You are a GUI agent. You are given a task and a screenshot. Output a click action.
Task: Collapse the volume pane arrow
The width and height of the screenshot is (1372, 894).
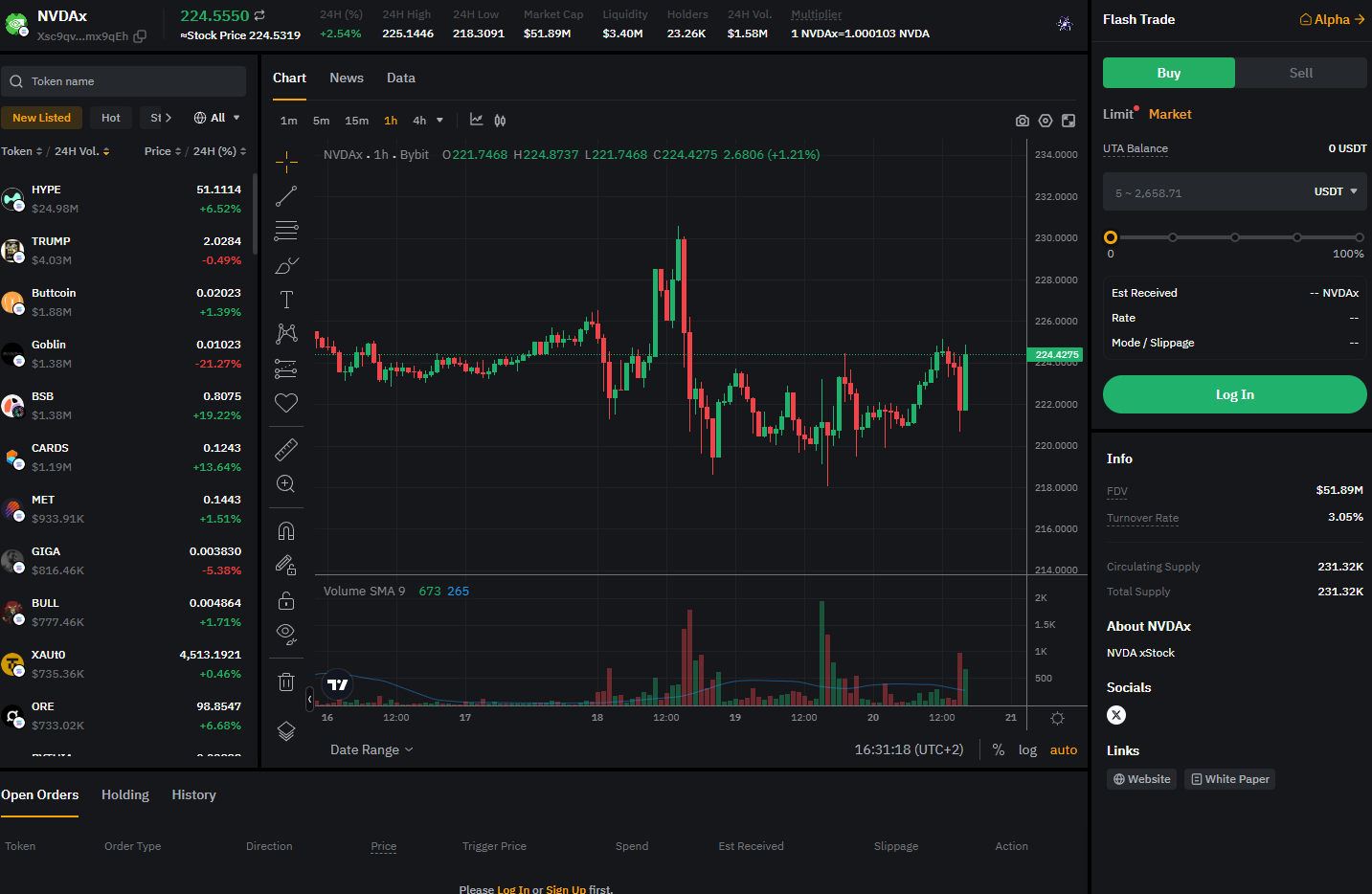309,699
